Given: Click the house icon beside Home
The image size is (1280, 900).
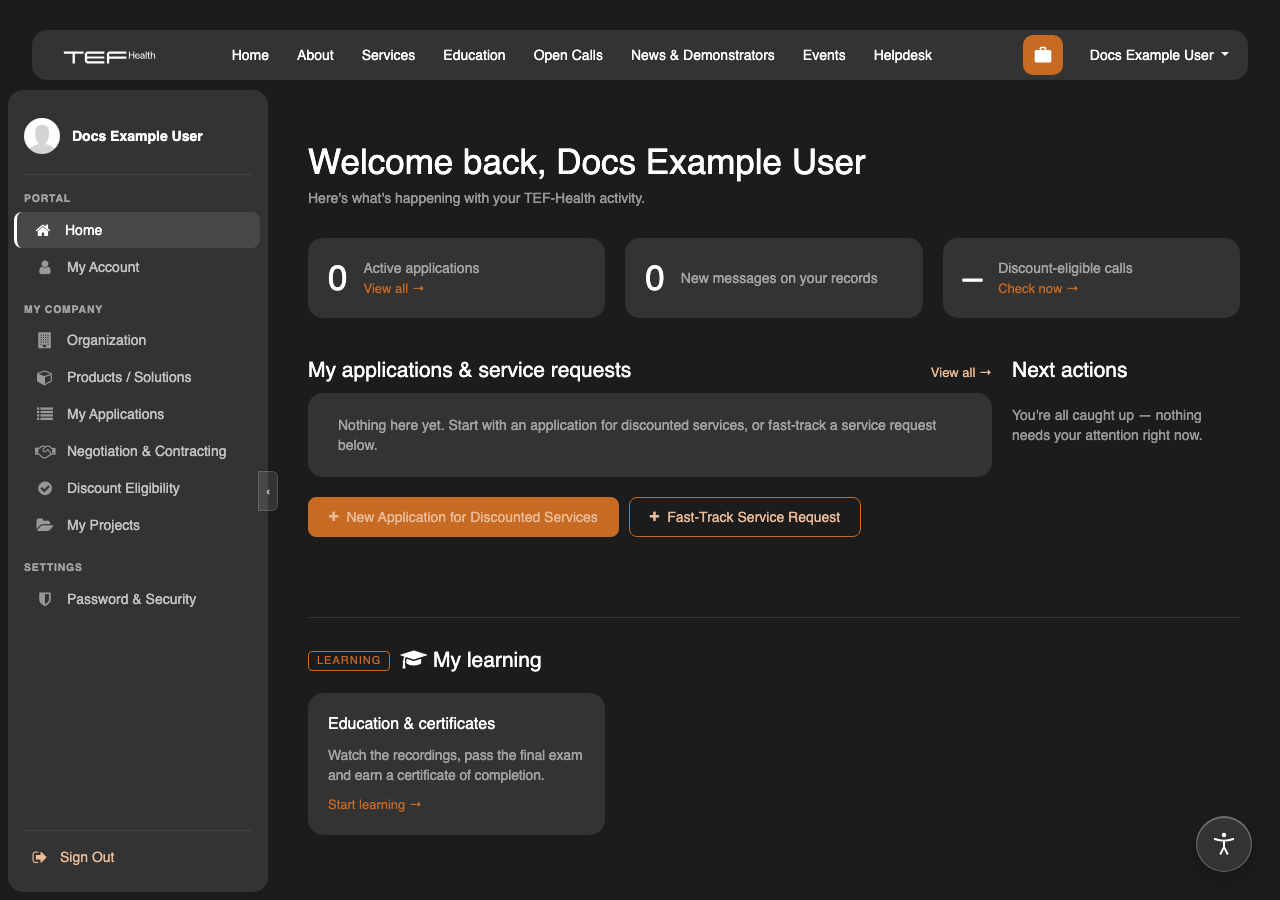Looking at the screenshot, I should tap(43, 230).
